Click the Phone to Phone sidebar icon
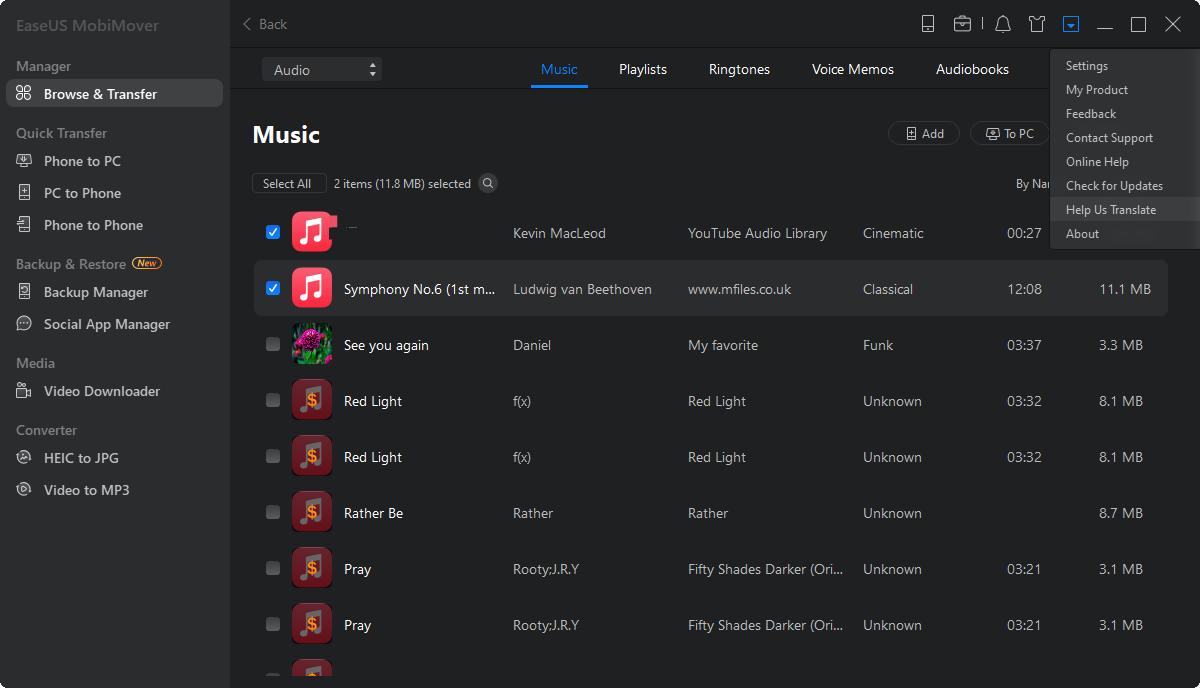Screen dimensions: 1200x688 [24, 225]
